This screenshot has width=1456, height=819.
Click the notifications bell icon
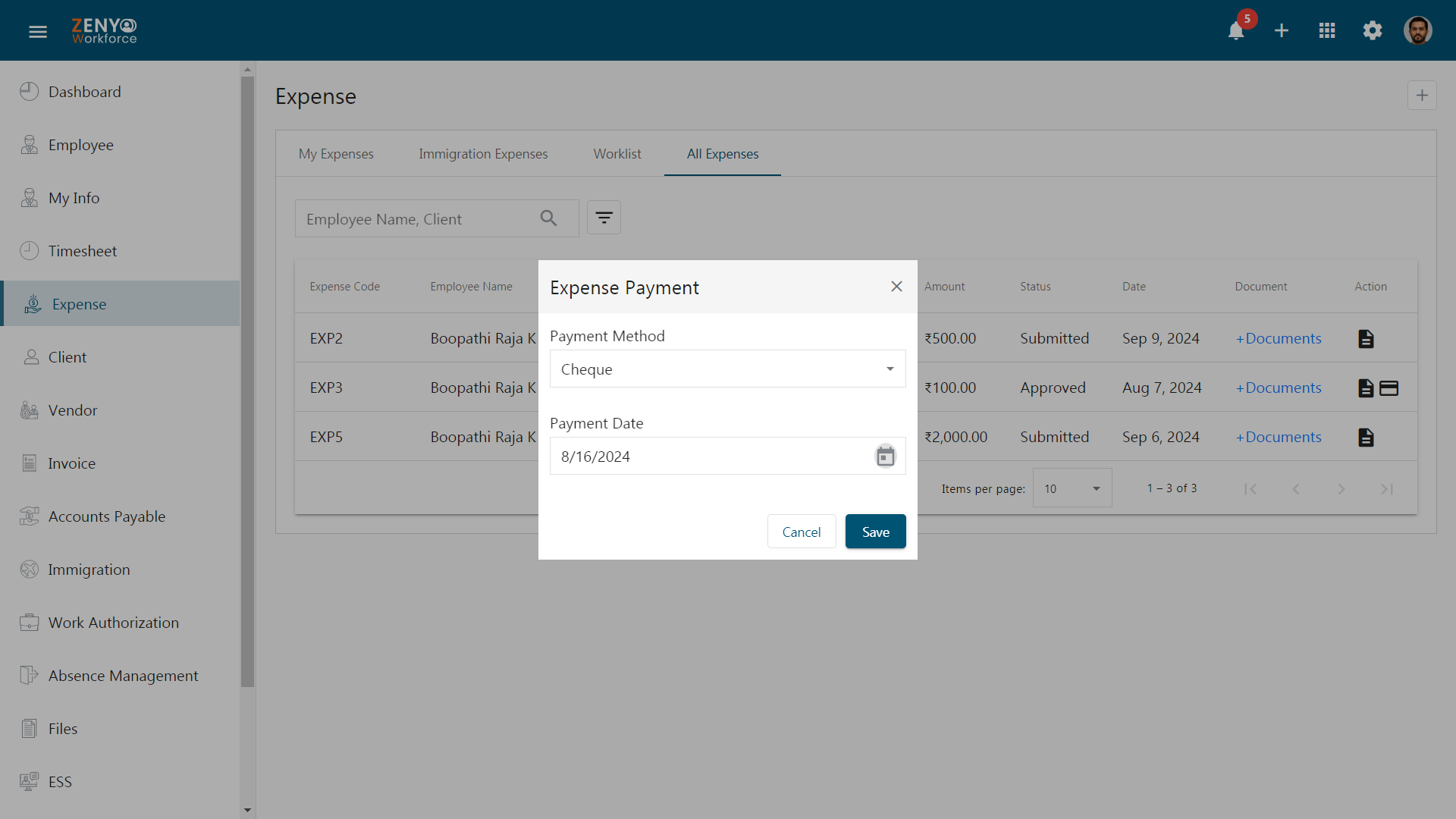1236,31
